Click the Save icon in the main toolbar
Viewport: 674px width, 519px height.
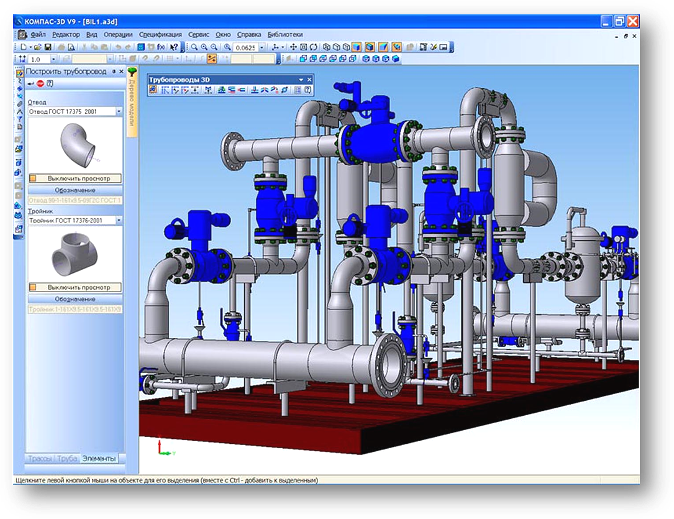46,47
